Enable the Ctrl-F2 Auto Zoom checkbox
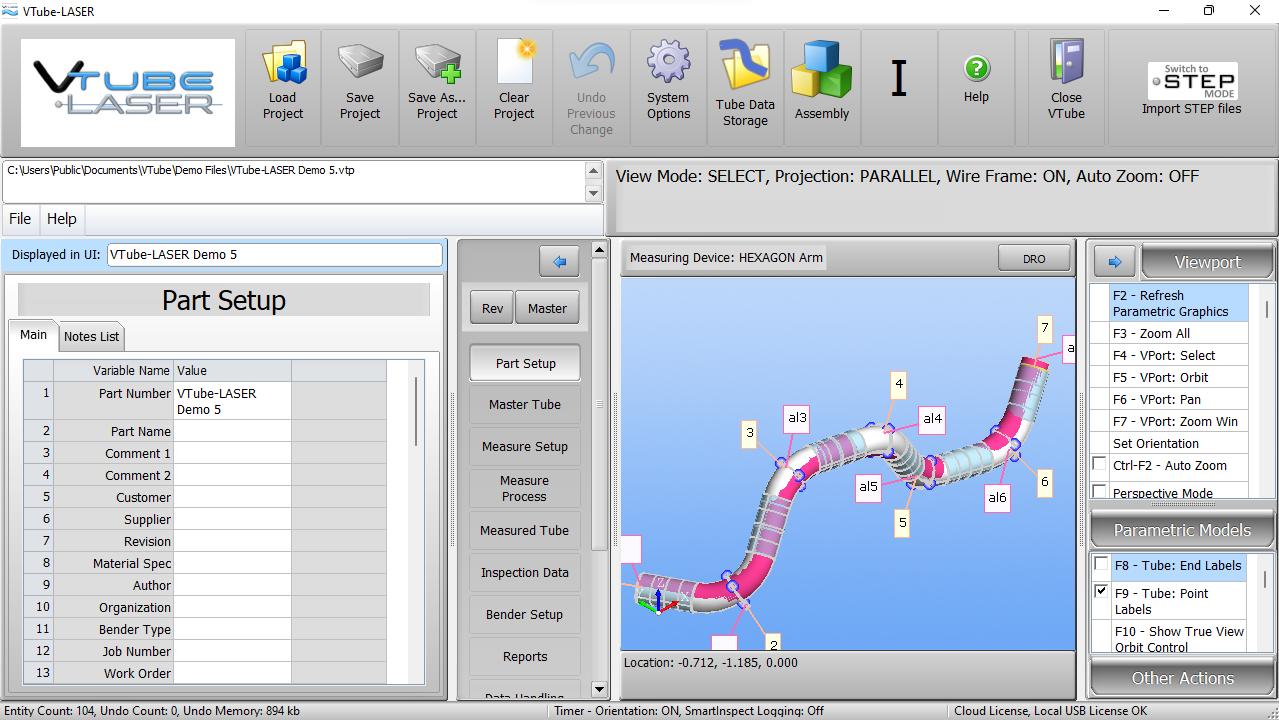The width and height of the screenshot is (1279, 720). pos(1100,465)
